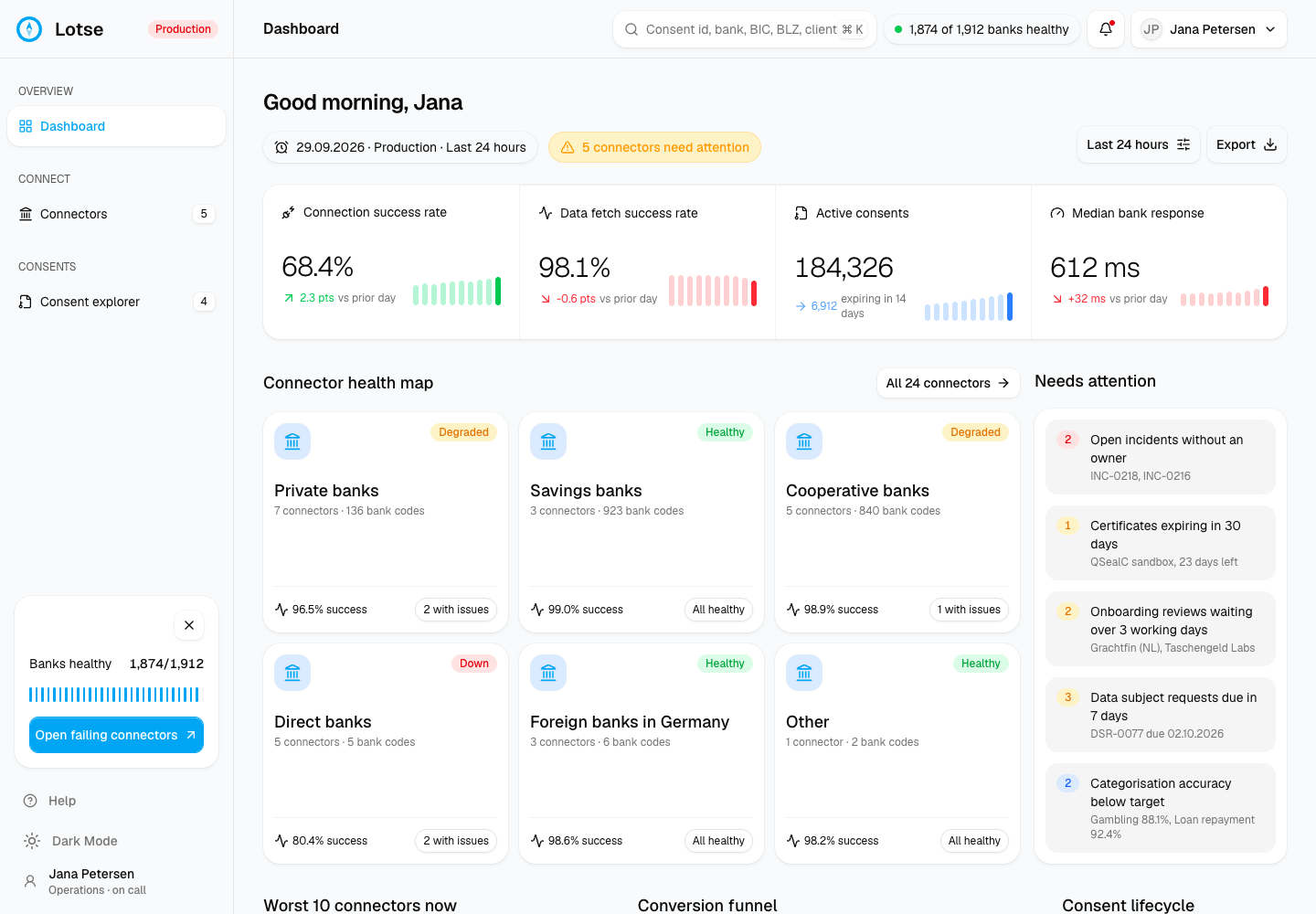Open Certificates expiring in 30 days item
Viewport: 1316px width, 914px height.
[x=1161, y=543]
